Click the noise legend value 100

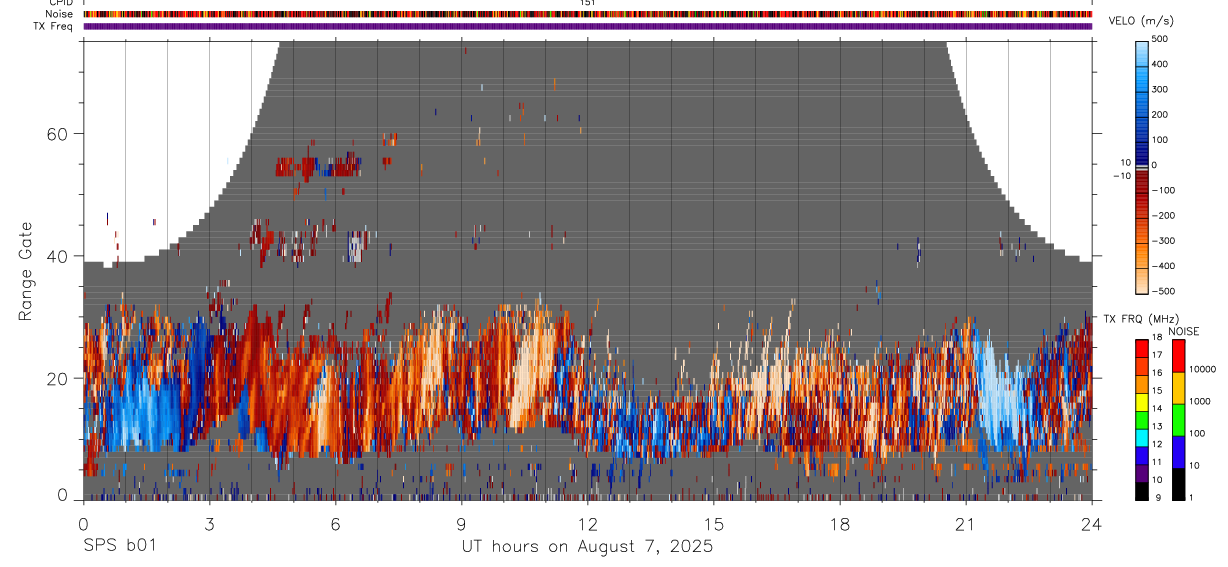[x=1198, y=433]
